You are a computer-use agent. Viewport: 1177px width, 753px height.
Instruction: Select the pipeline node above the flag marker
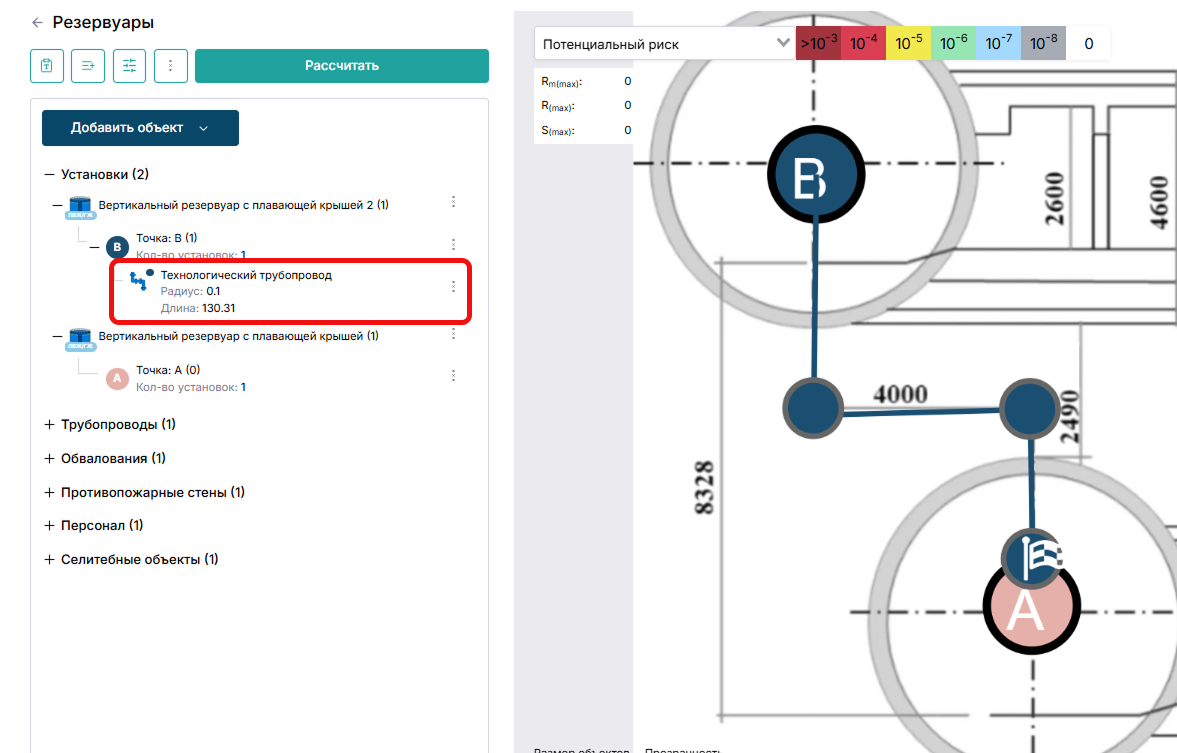click(1030, 408)
